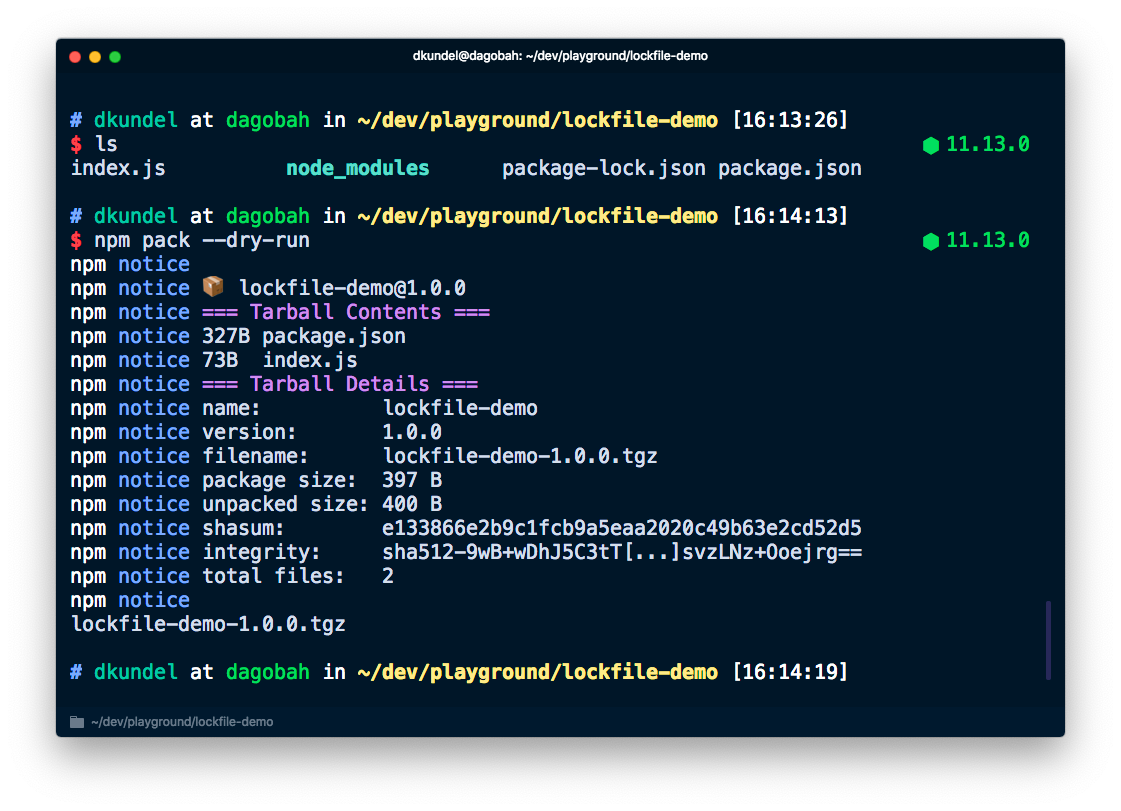Image resolution: width=1121 pixels, height=811 pixels.
Task: Click the terminal scrollbar thumb on the right
Action: coord(1048,640)
